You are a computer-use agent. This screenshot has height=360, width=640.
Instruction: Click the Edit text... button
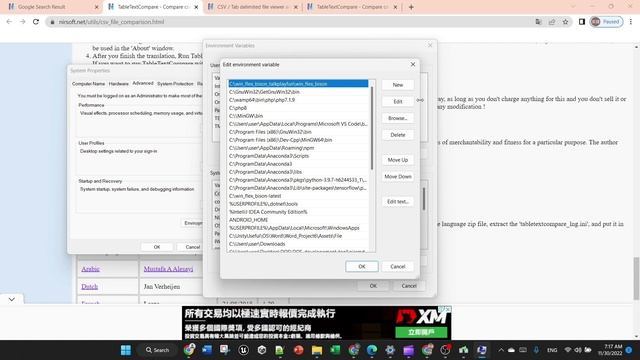398,202
